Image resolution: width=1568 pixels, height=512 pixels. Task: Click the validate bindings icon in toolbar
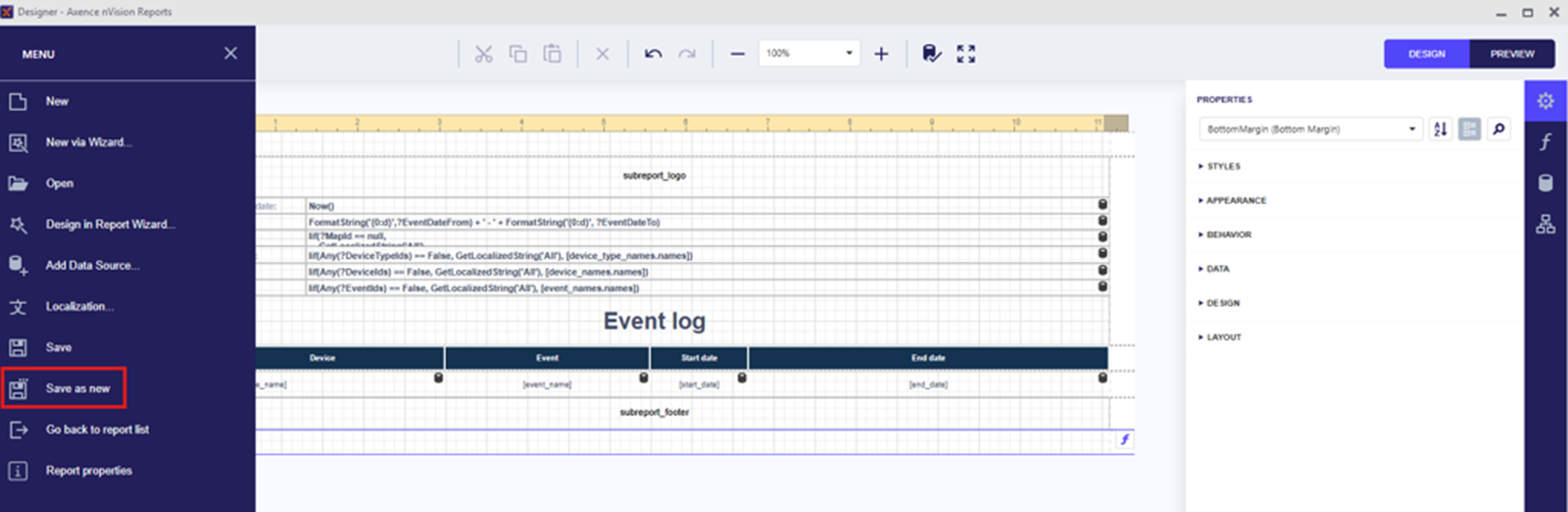(x=931, y=54)
